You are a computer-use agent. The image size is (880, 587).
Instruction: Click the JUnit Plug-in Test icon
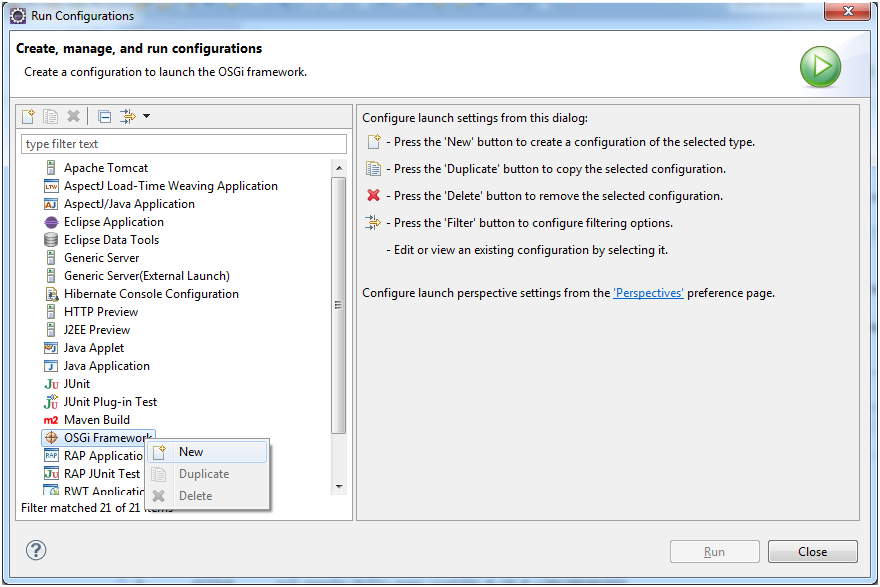coord(51,402)
